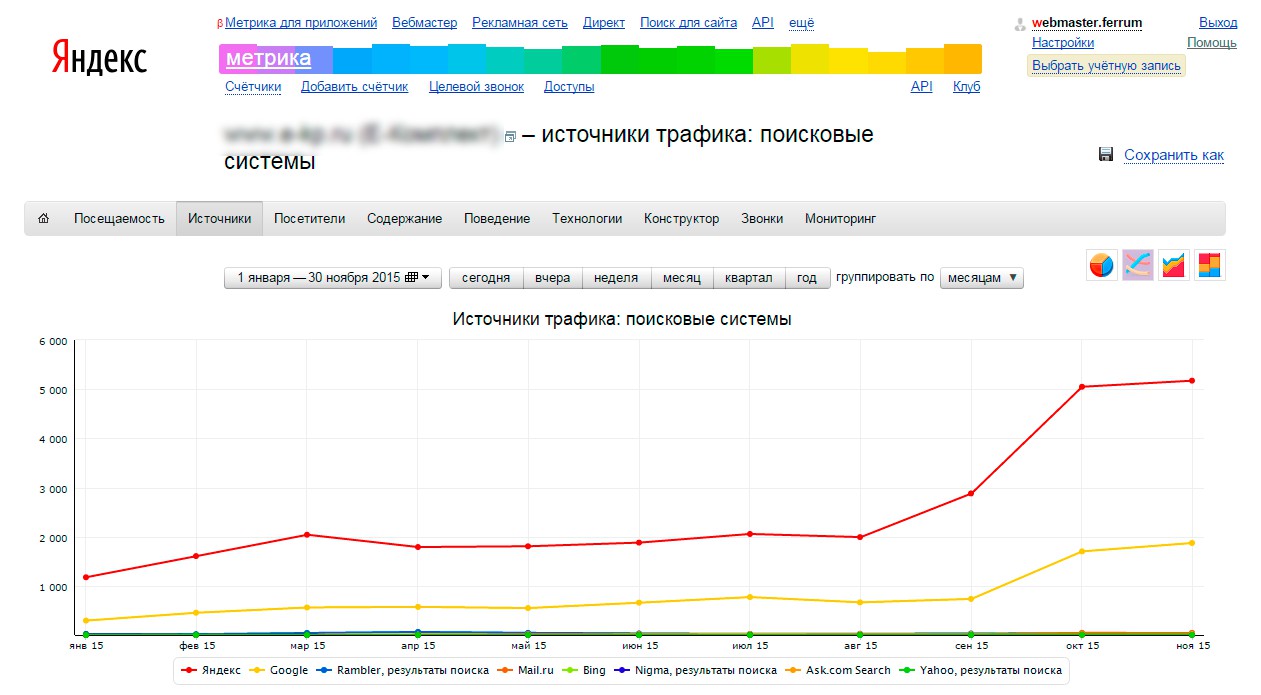Click the Яндекс logo
Screen dimensions: 1261x695
pyautogui.click(x=99, y=58)
